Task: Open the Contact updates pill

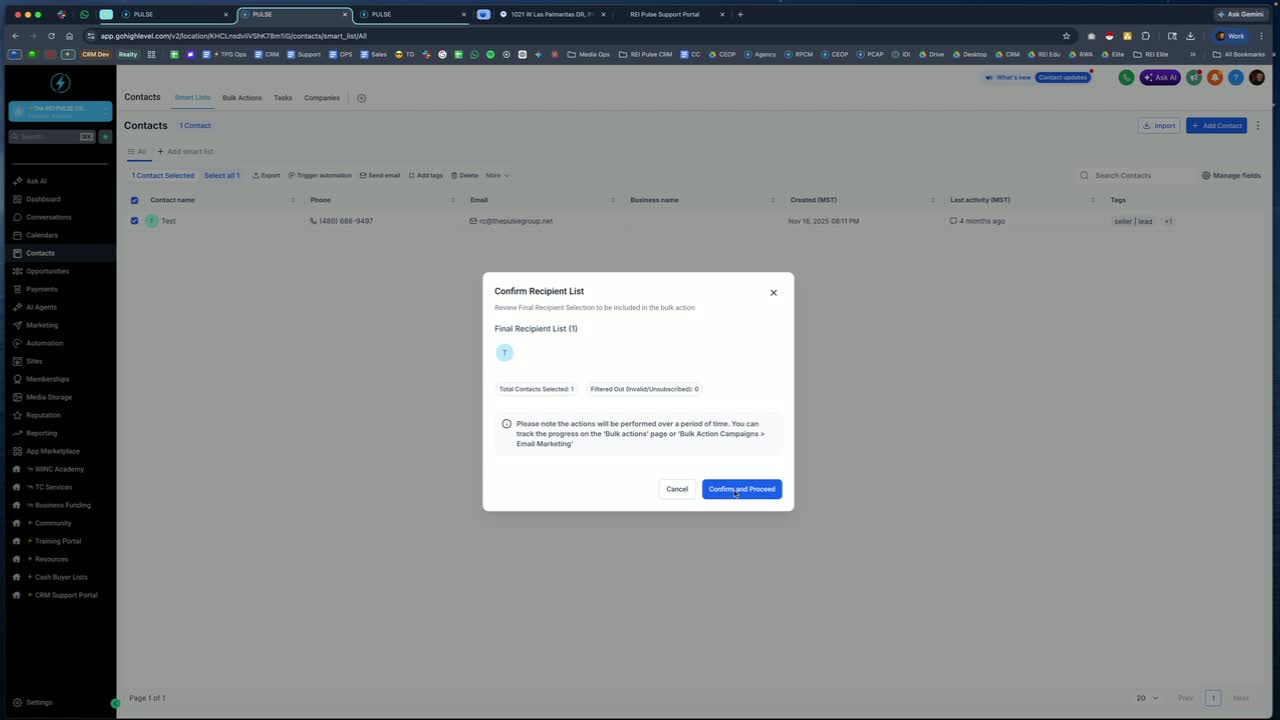Action: (1063, 77)
